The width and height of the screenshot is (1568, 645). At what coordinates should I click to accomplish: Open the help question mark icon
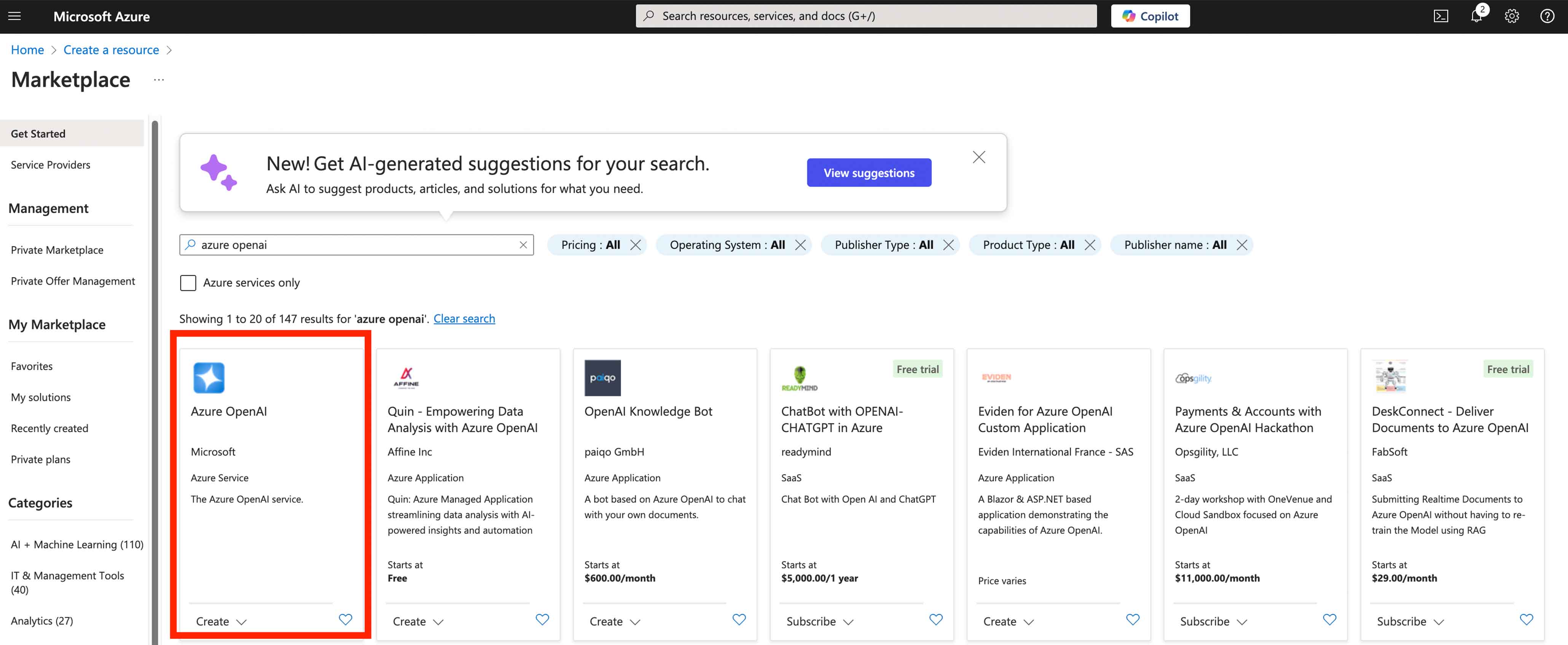click(1547, 16)
